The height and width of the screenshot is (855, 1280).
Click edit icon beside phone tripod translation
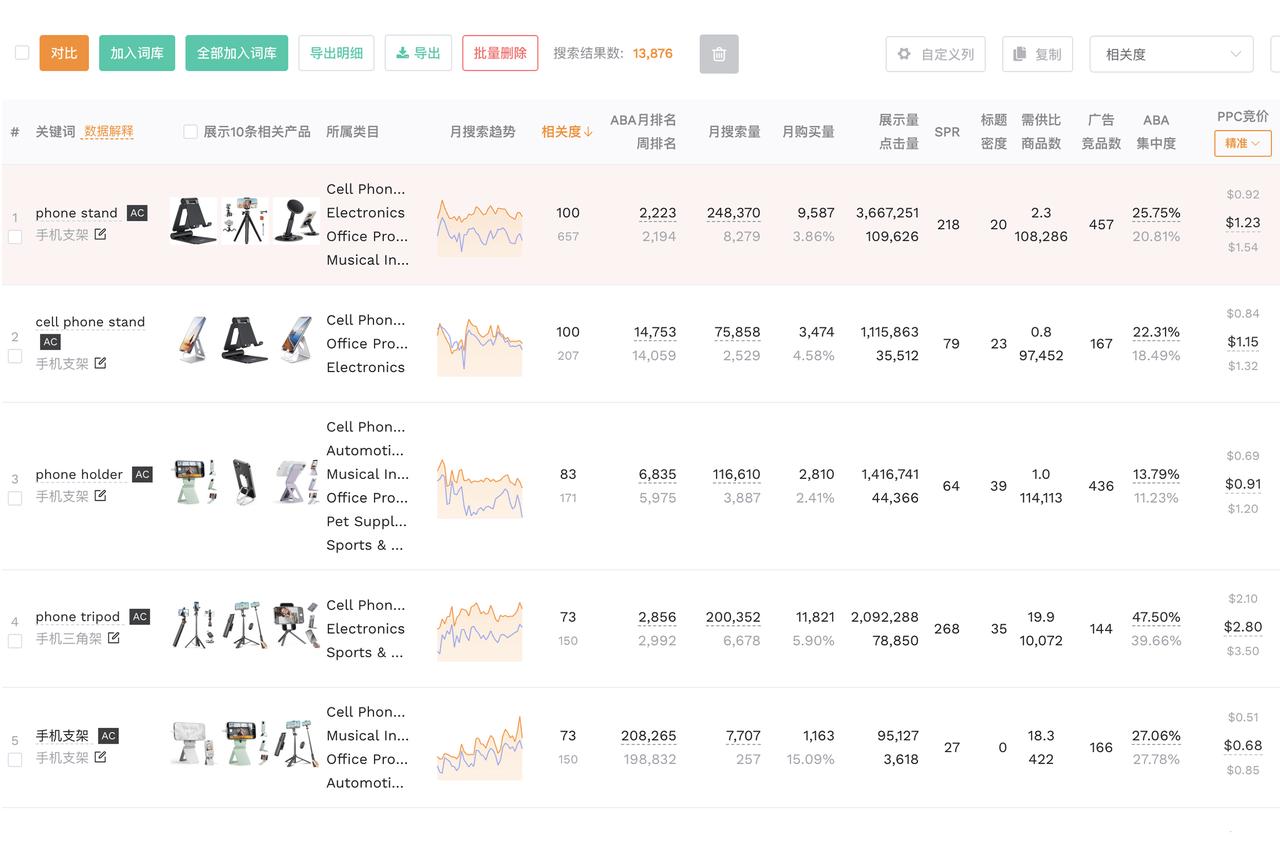pos(114,638)
